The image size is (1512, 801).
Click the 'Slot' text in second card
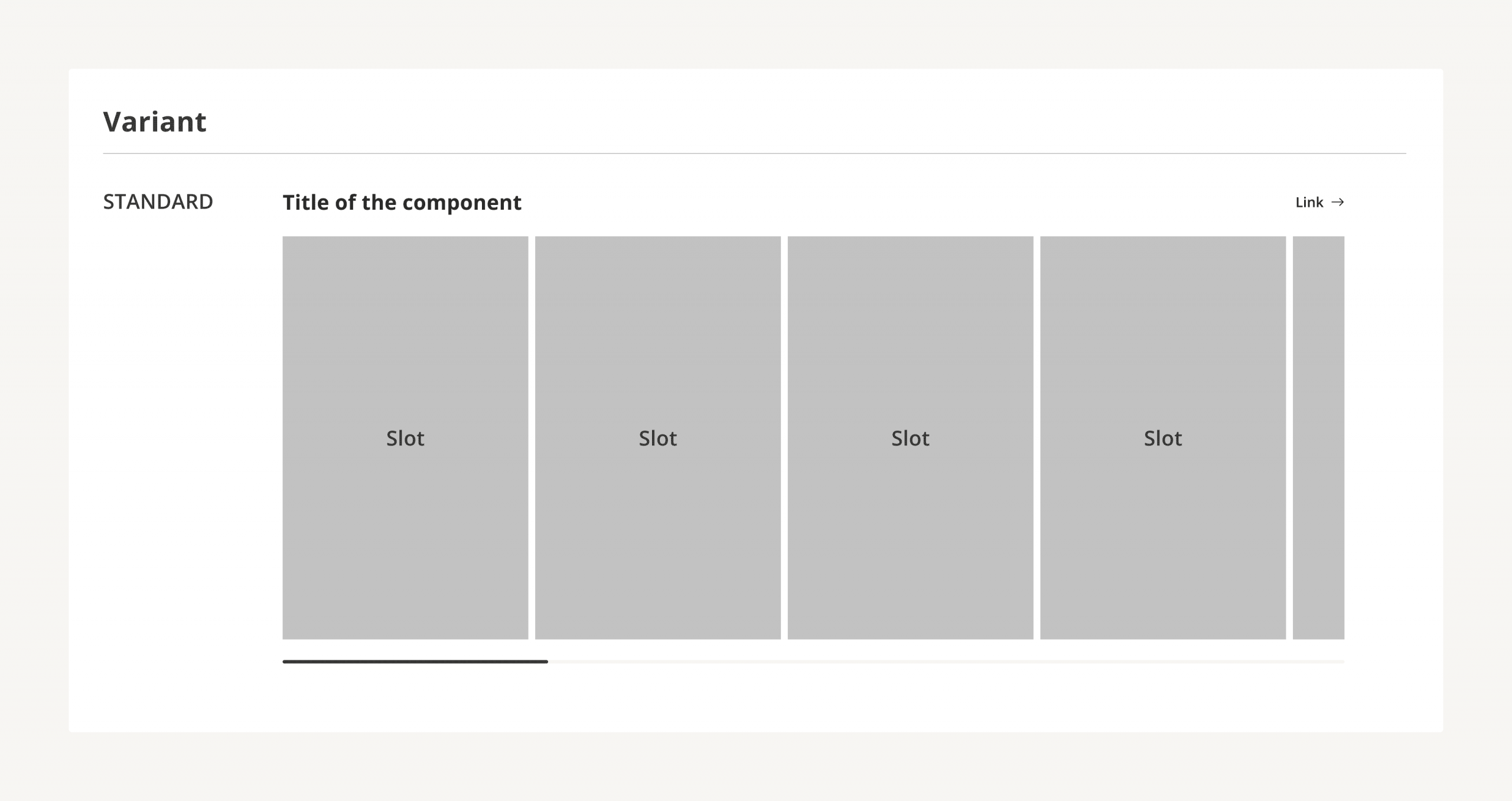657,438
